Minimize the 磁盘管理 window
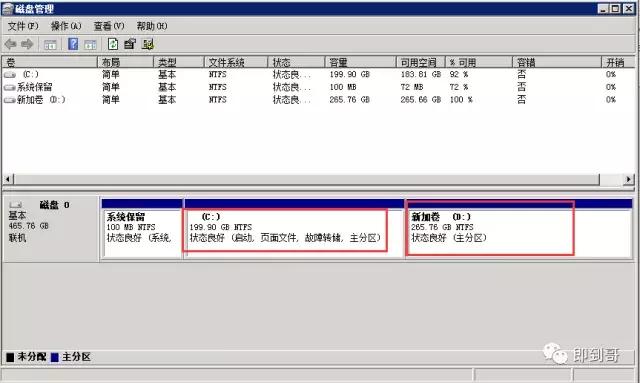This screenshot has height=383, width=640. point(603,9)
